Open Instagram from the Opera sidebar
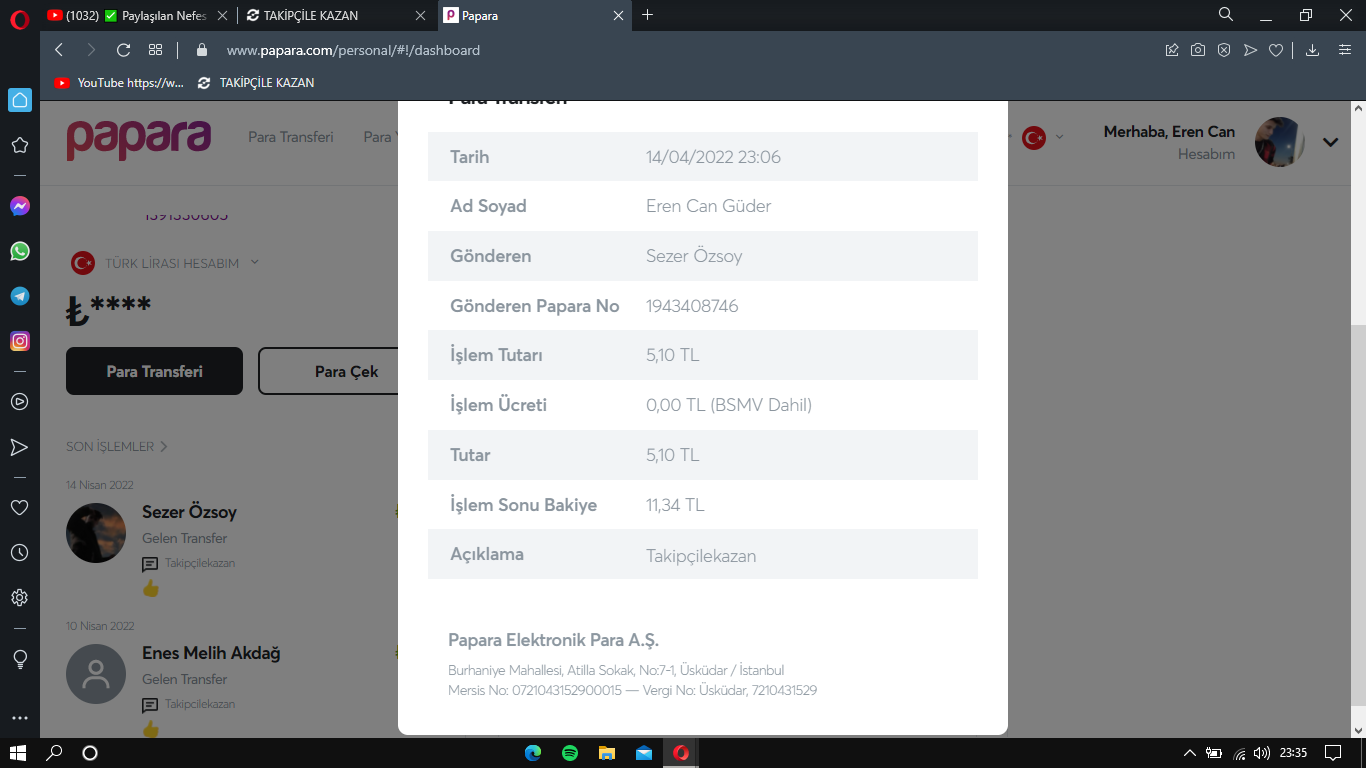The height and width of the screenshot is (768, 1366). (20, 341)
